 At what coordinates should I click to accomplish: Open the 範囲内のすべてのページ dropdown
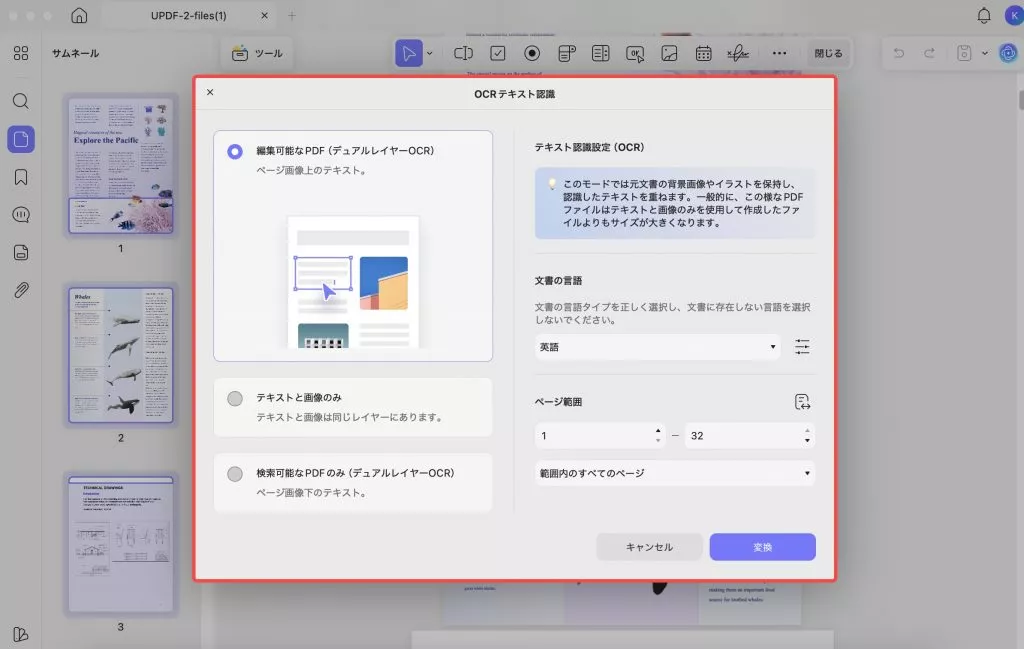[675, 473]
